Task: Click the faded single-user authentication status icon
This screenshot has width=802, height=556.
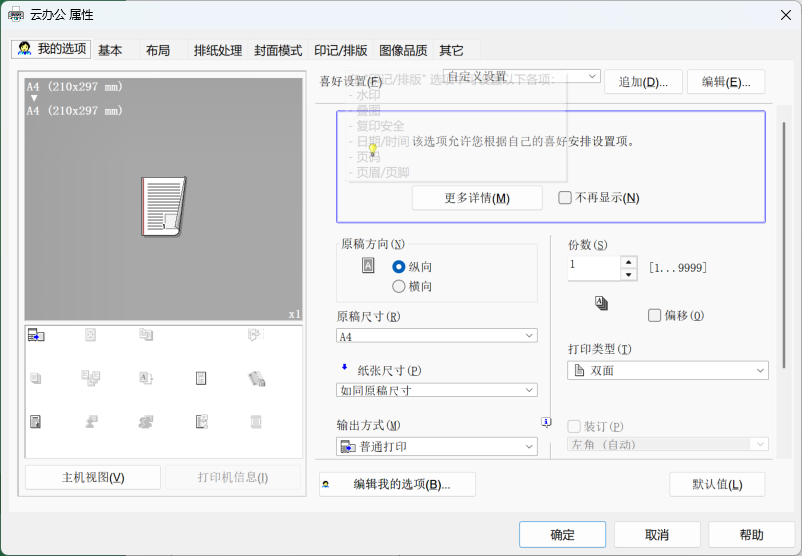Action: 92,422
